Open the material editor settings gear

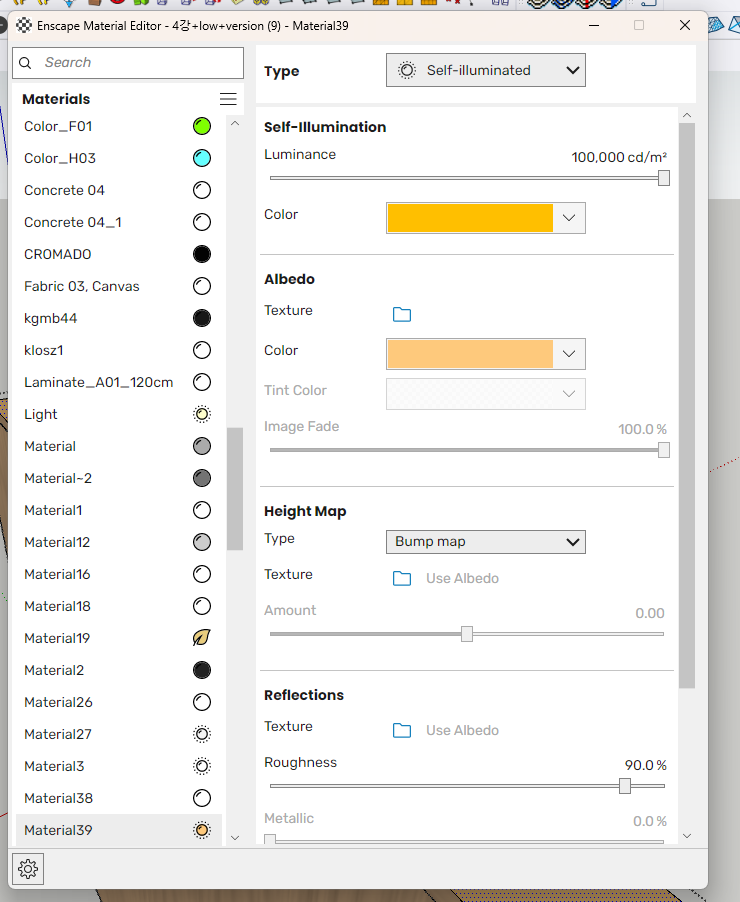(x=27, y=868)
